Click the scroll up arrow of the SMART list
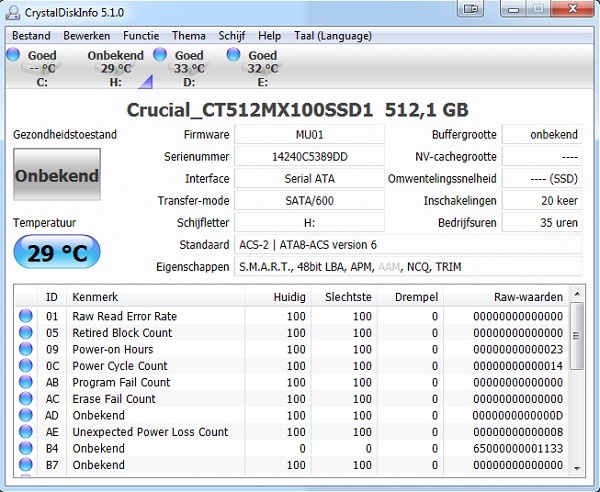 click(577, 294)
